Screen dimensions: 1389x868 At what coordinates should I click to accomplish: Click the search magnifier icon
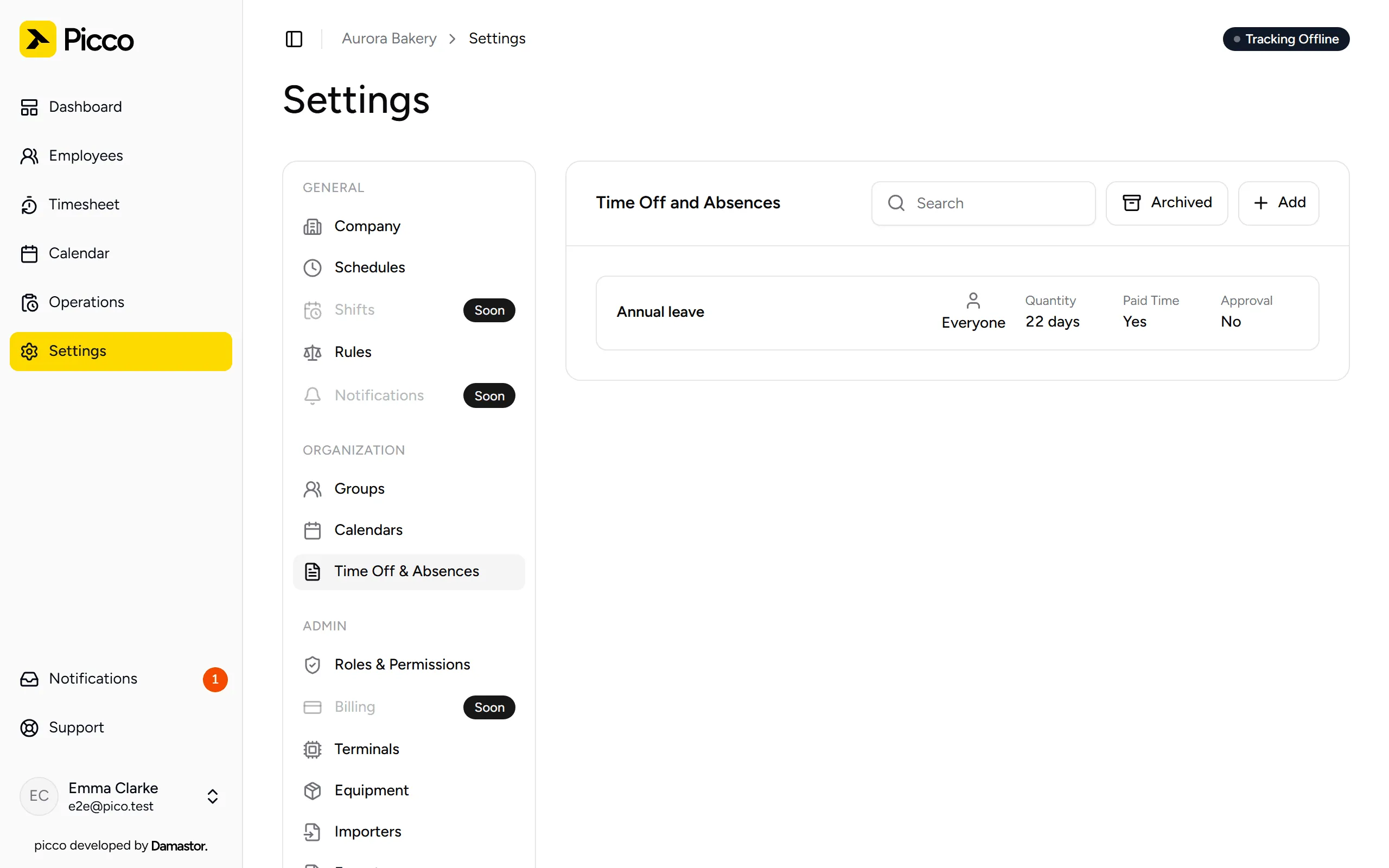896,203
